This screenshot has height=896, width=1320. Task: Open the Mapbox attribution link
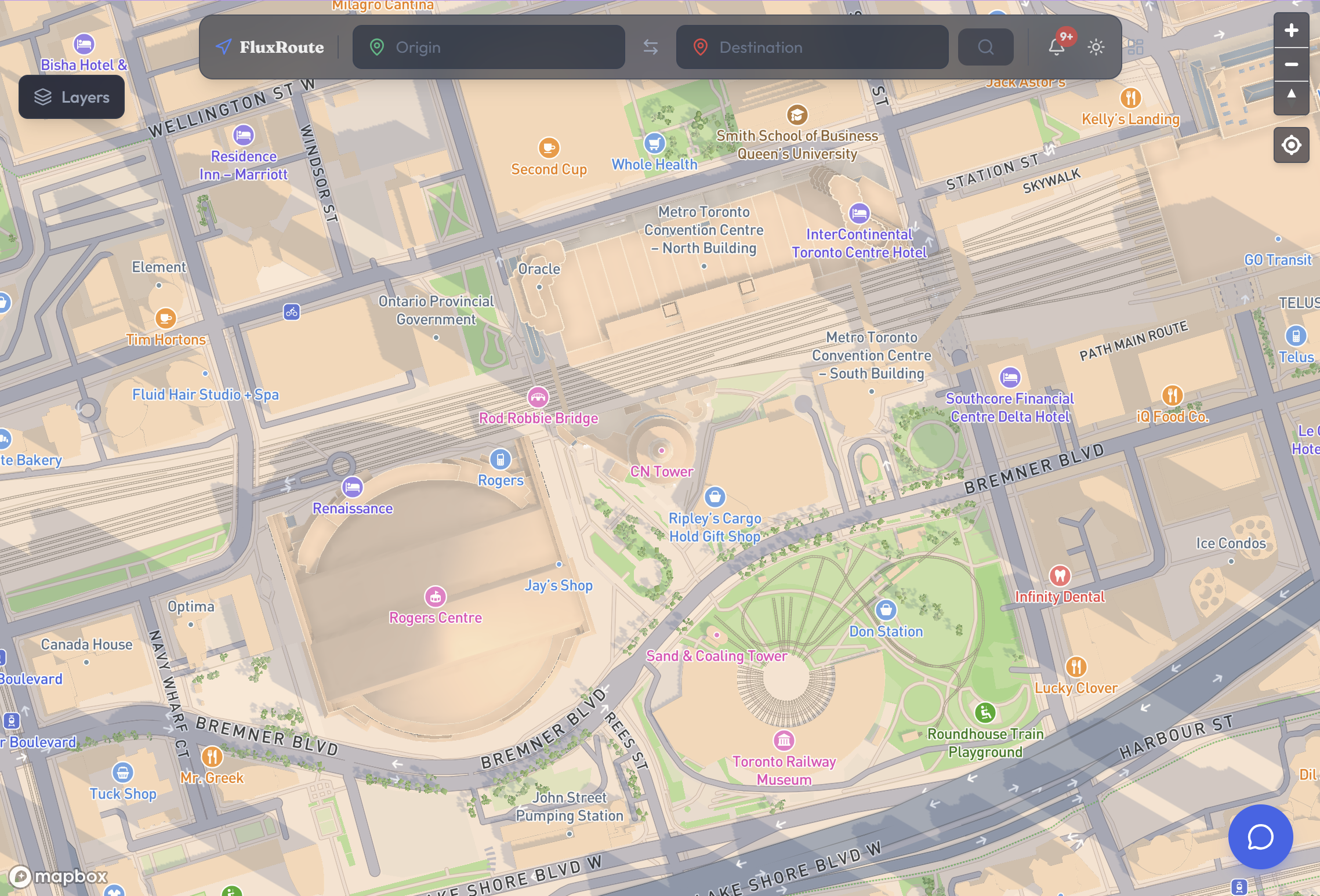coord(59,876)
